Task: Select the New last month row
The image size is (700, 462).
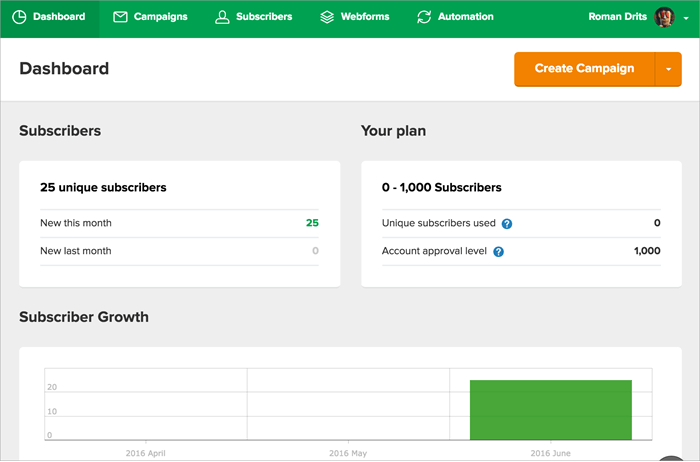Action: 179,251
